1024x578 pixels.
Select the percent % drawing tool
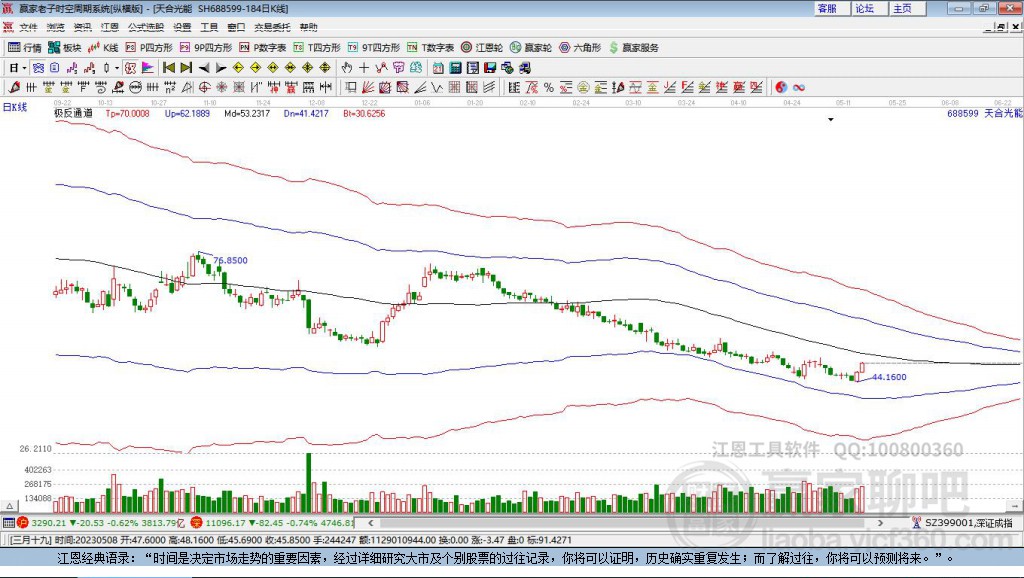point(549,87)
